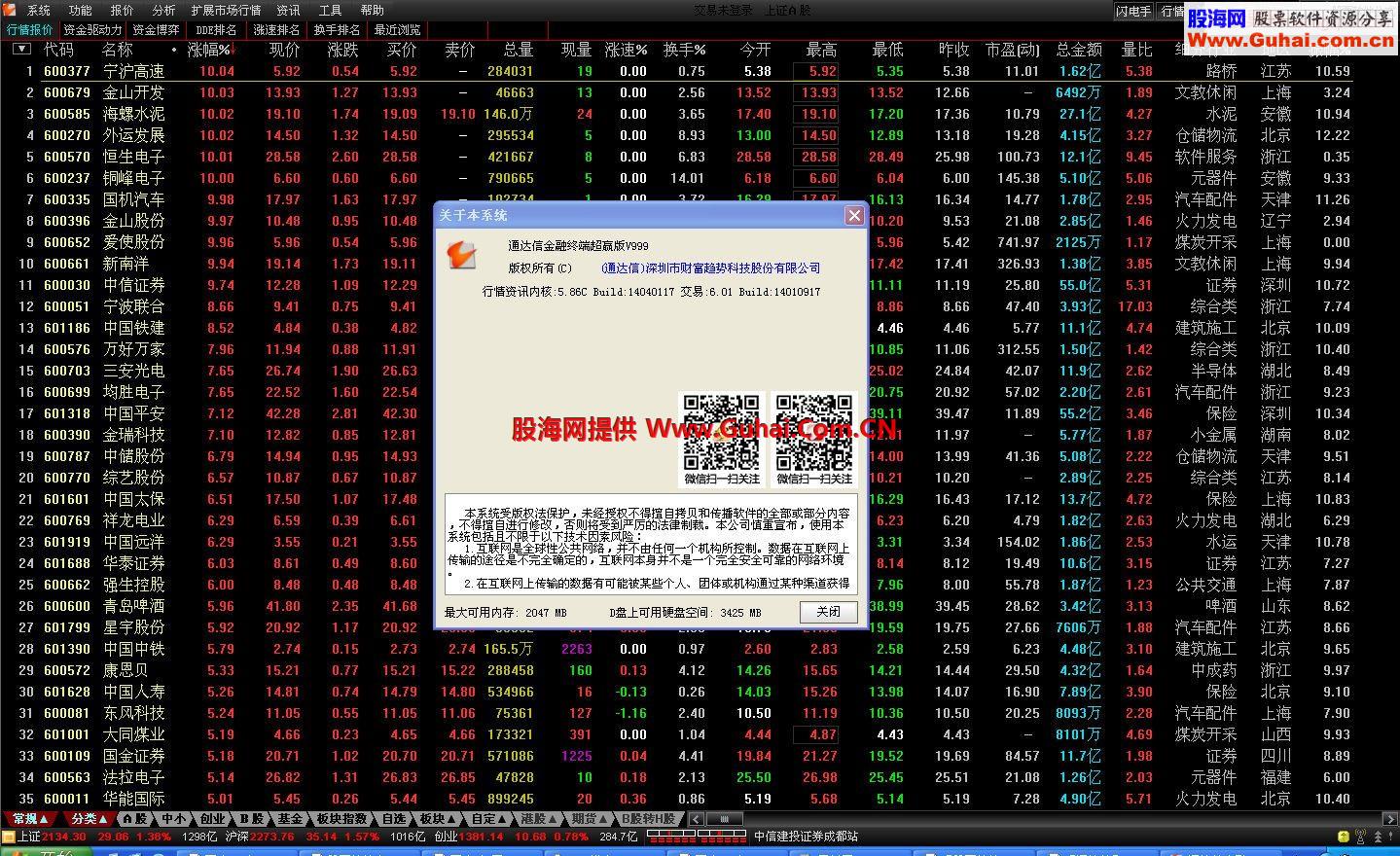The image size is (1400, 856).
Task: Expand the 期货 tab menu
Action: click(x=590, y=819)
